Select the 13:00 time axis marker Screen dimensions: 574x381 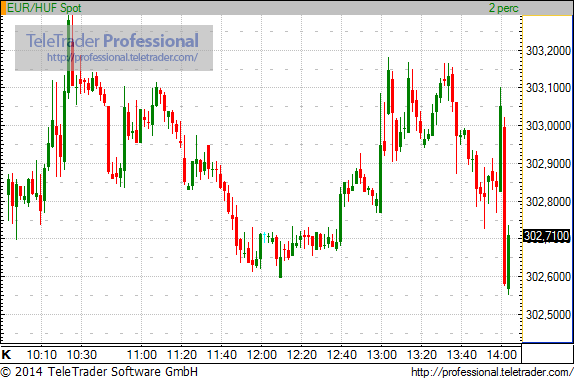click(382, 355)
